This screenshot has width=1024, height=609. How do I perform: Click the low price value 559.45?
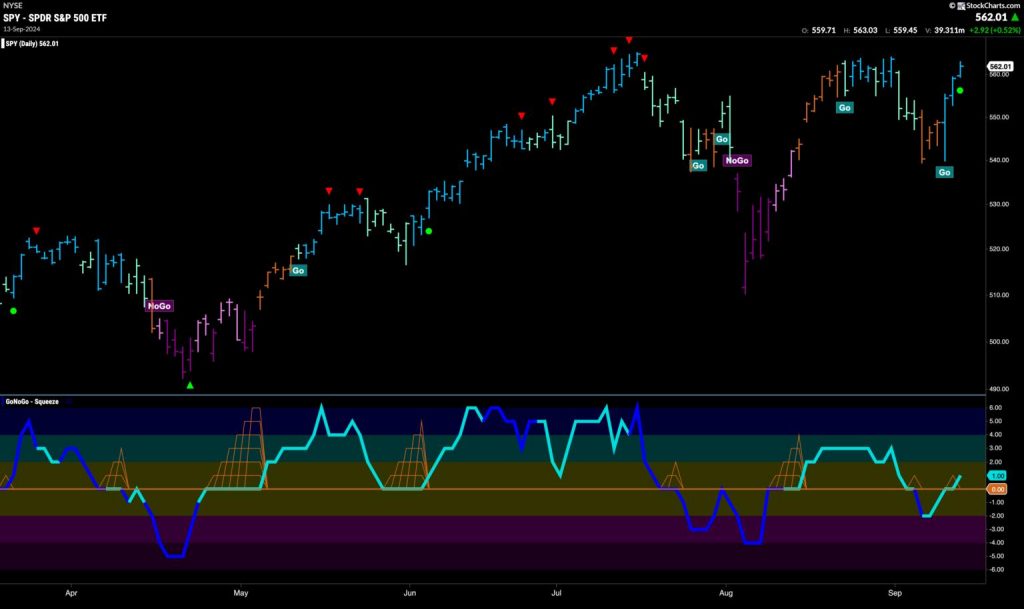click(x=905, y=30)
